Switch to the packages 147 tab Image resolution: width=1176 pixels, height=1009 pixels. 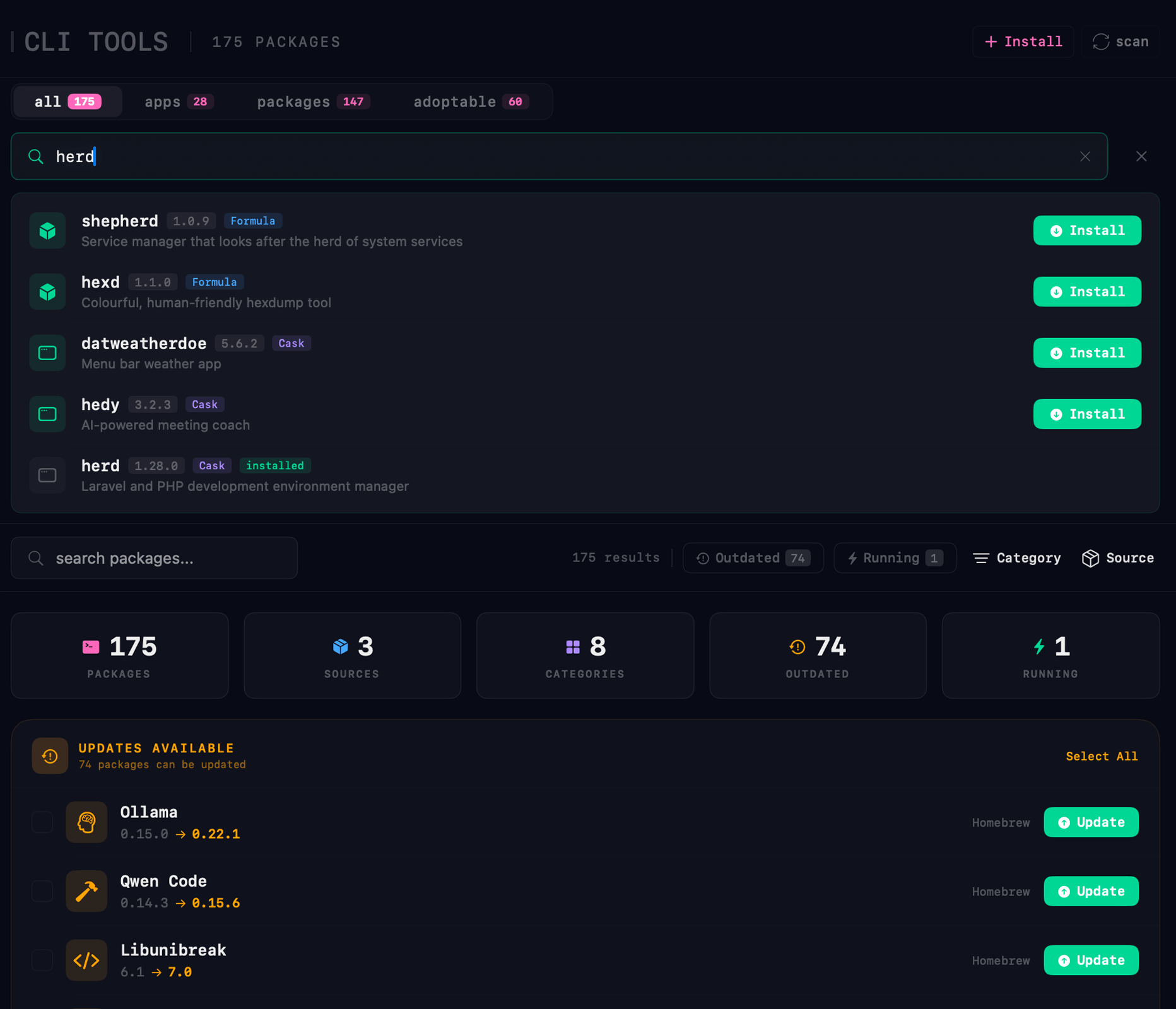[x=314, y=102]
